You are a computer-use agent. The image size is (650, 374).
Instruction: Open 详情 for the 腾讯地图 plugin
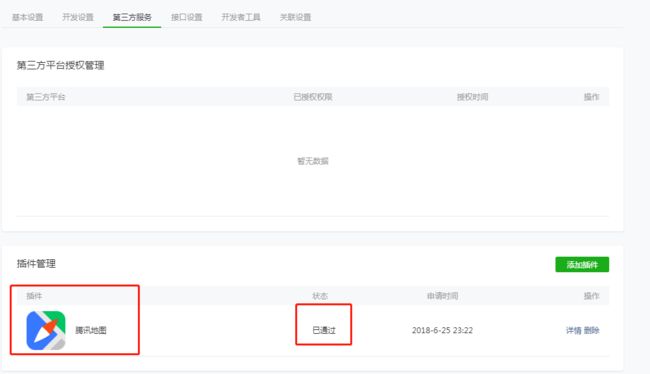click(574, 330)
